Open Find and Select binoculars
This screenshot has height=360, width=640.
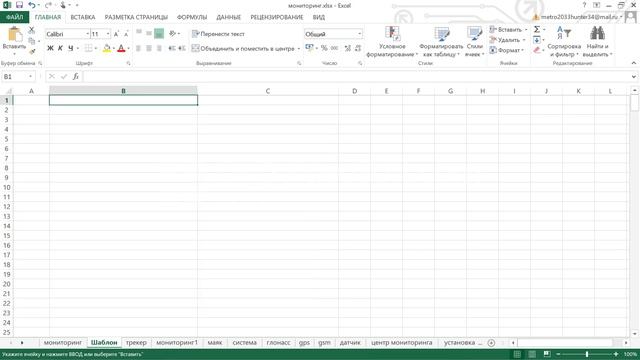(597, 42)
